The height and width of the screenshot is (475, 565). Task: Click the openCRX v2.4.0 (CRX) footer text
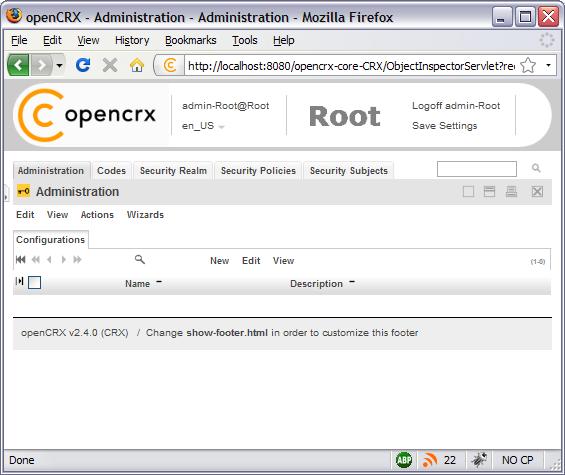point(75,333)
